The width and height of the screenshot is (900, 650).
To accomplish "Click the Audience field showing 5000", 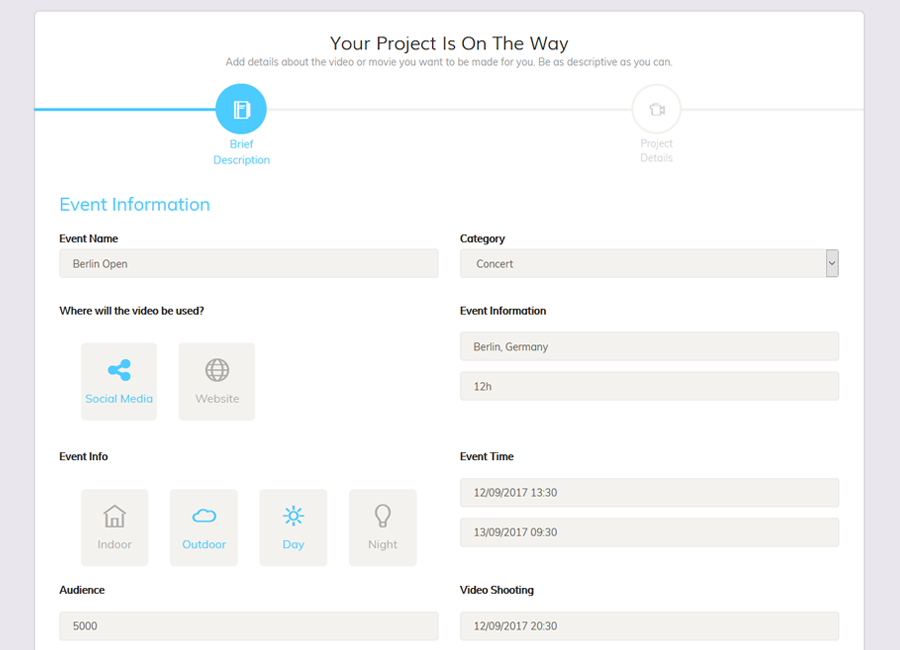I will click(x=248, y=626).
